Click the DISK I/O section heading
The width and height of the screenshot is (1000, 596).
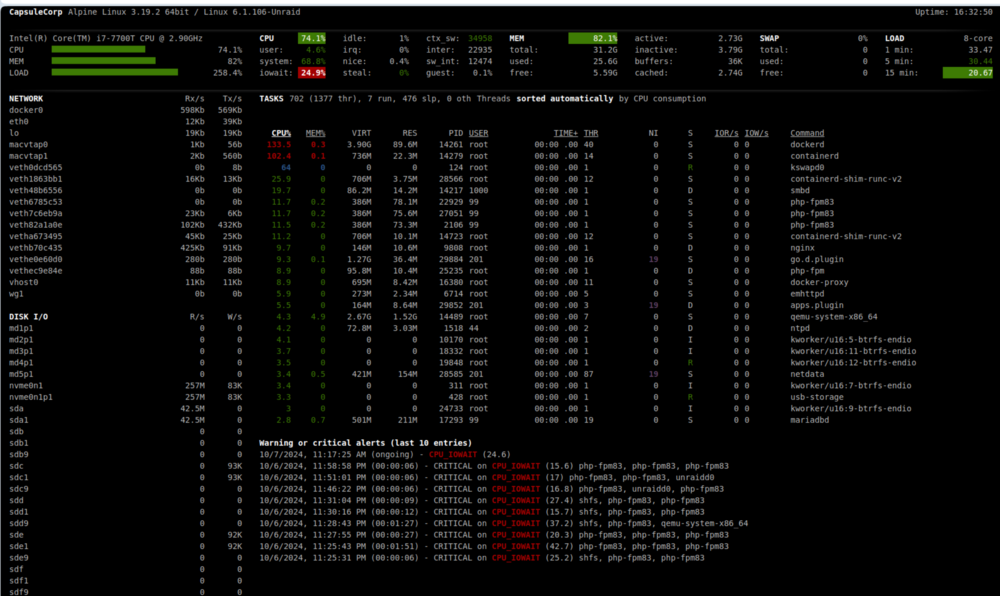tap(28, 317)
